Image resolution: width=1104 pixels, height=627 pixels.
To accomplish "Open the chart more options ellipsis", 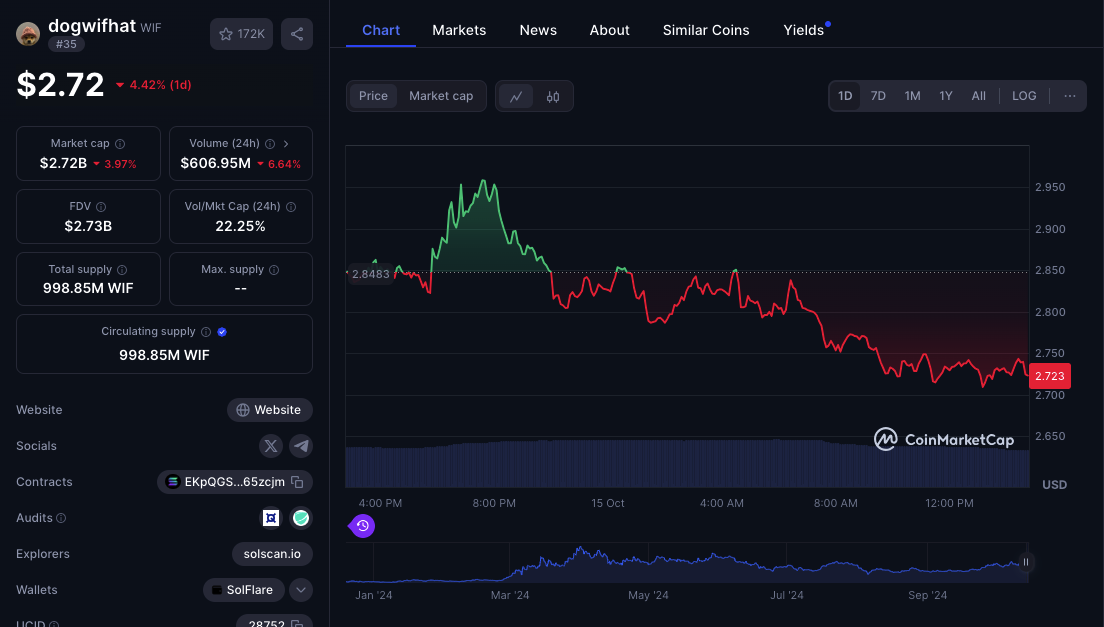I will point(1070,96).
